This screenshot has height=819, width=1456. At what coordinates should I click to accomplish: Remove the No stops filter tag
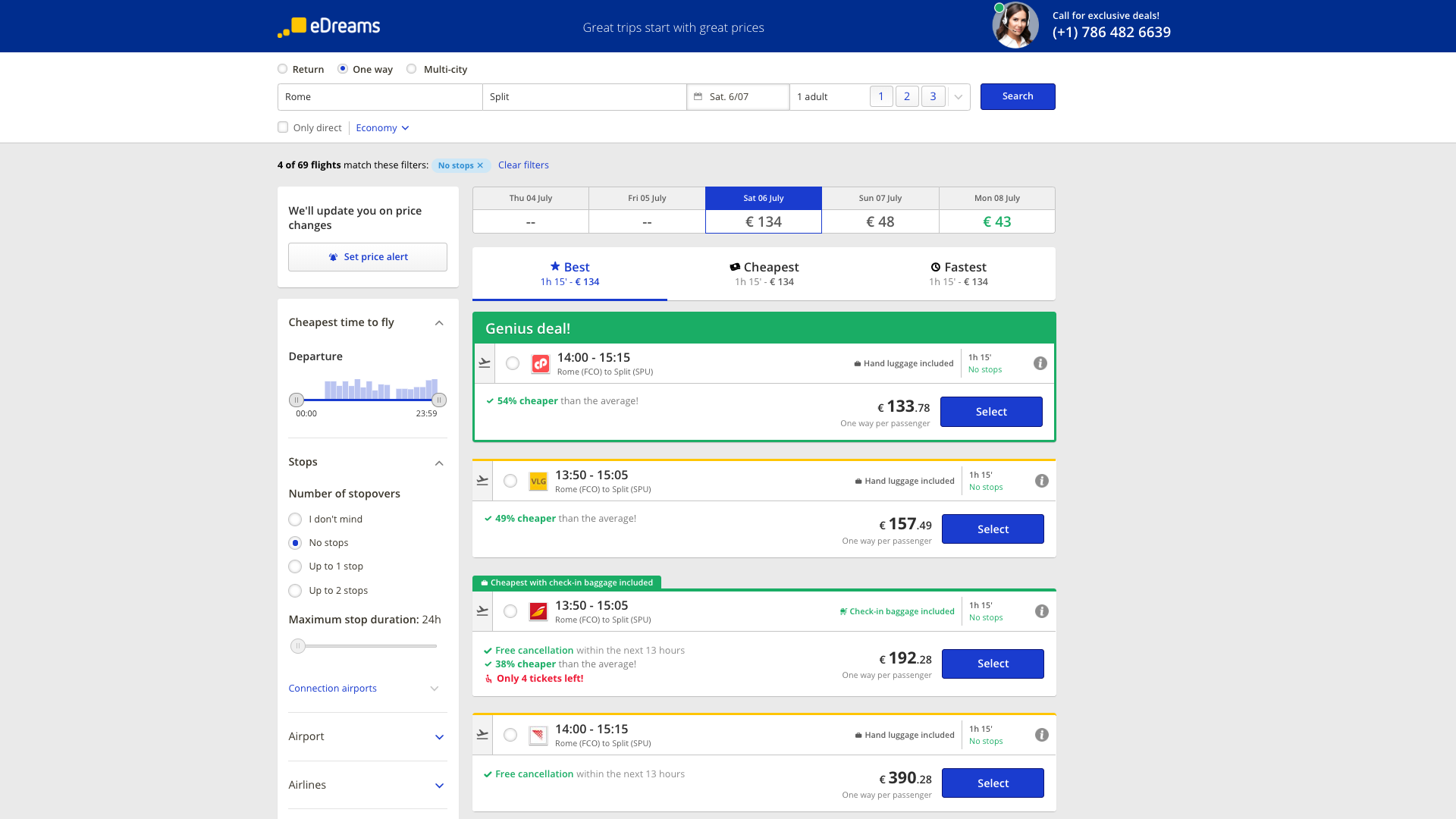[x=480, y=165]
